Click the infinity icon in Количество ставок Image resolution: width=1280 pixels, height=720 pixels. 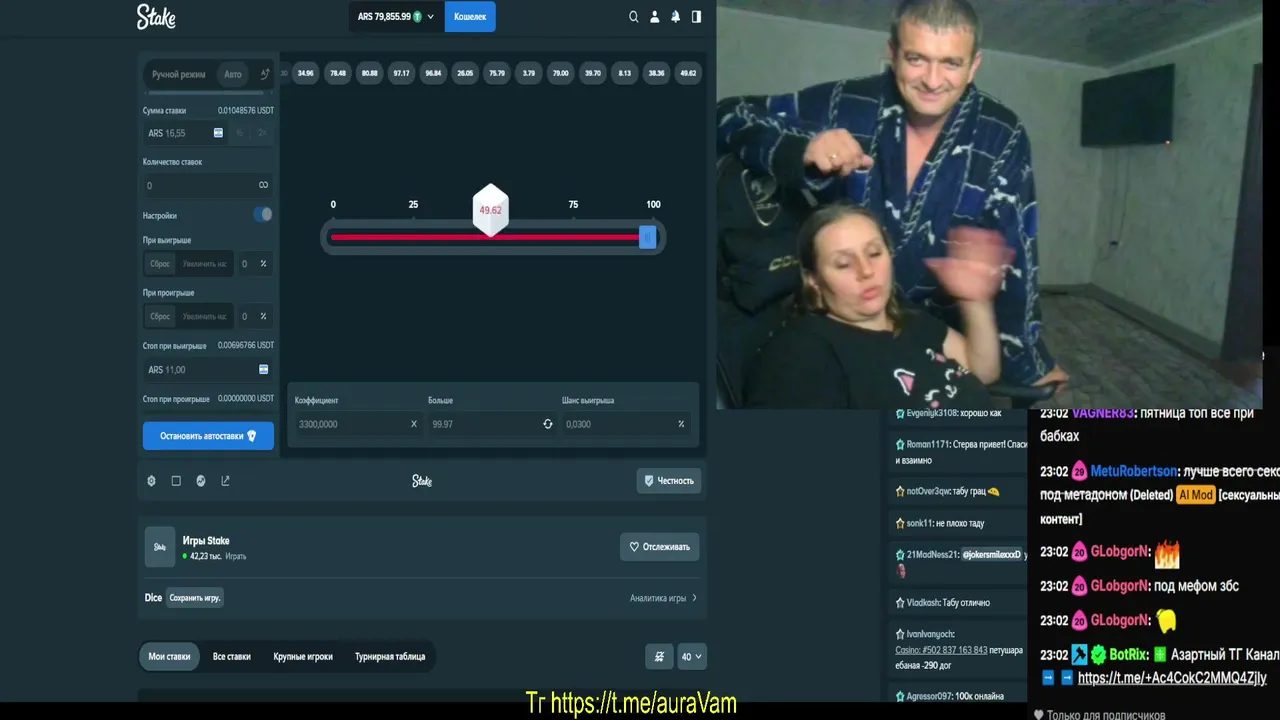click(x=264, y=185)
